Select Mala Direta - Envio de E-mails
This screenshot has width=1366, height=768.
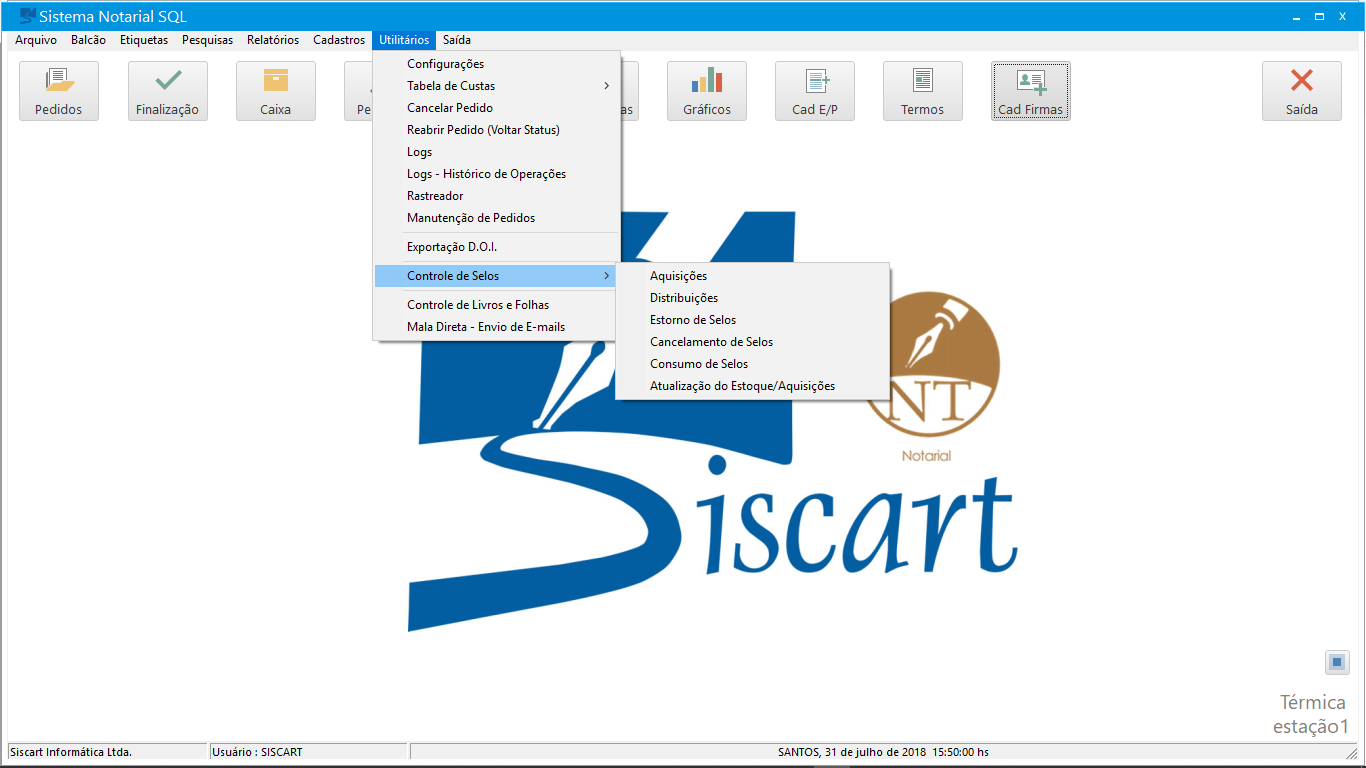pos(497,327)
